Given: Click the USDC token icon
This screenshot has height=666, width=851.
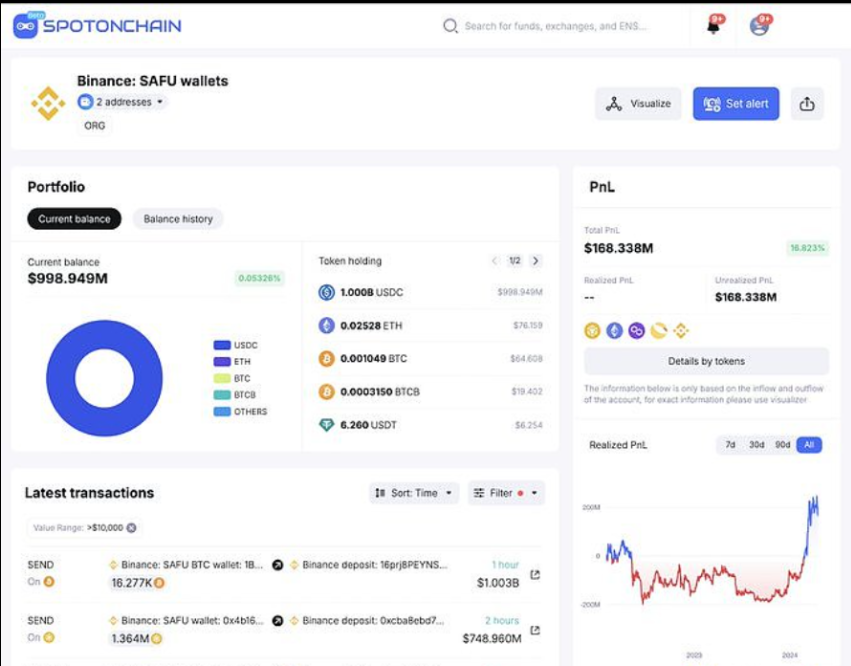Looking at the screenshot, I should coord(326,292).
